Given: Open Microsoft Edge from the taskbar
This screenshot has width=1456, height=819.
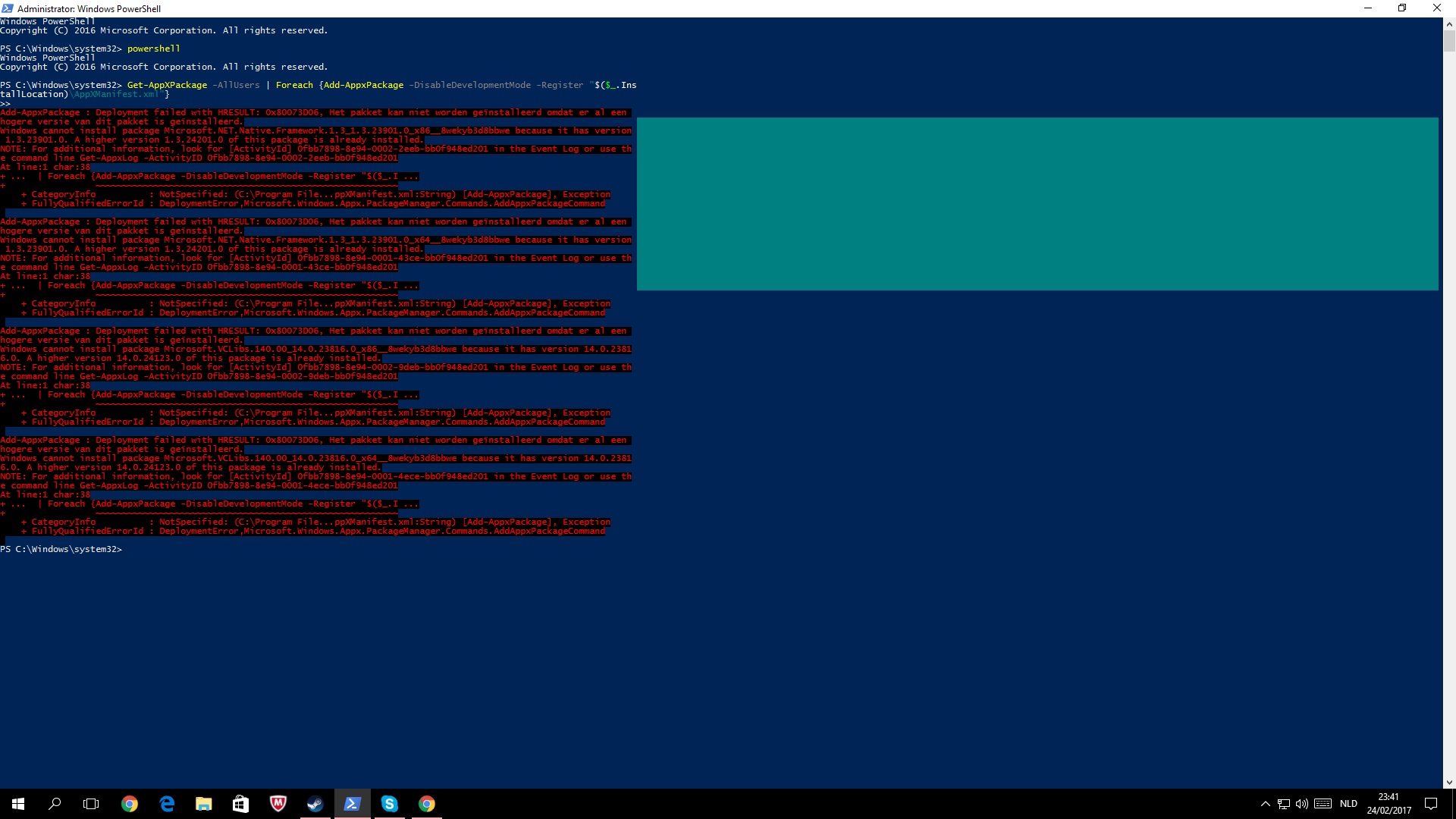Looking at the screenshot, I should tap(167, 804).
